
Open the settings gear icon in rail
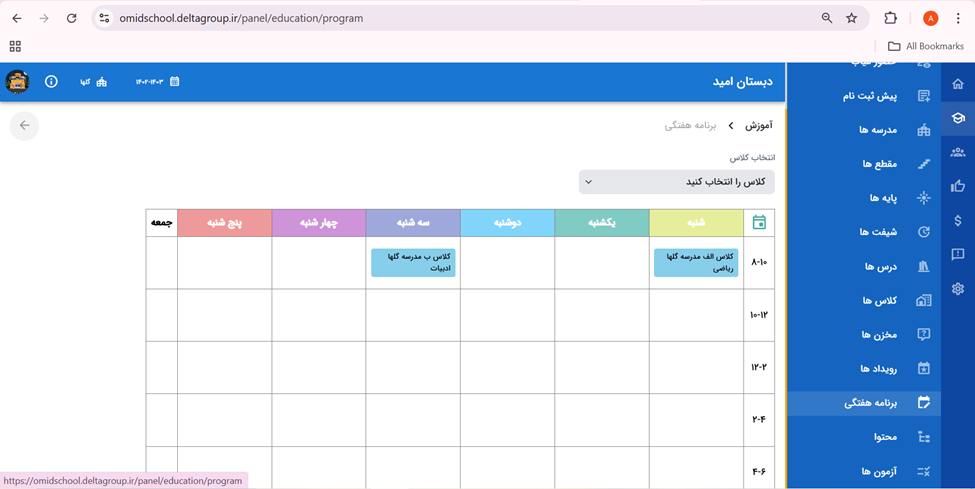point(958,288)
